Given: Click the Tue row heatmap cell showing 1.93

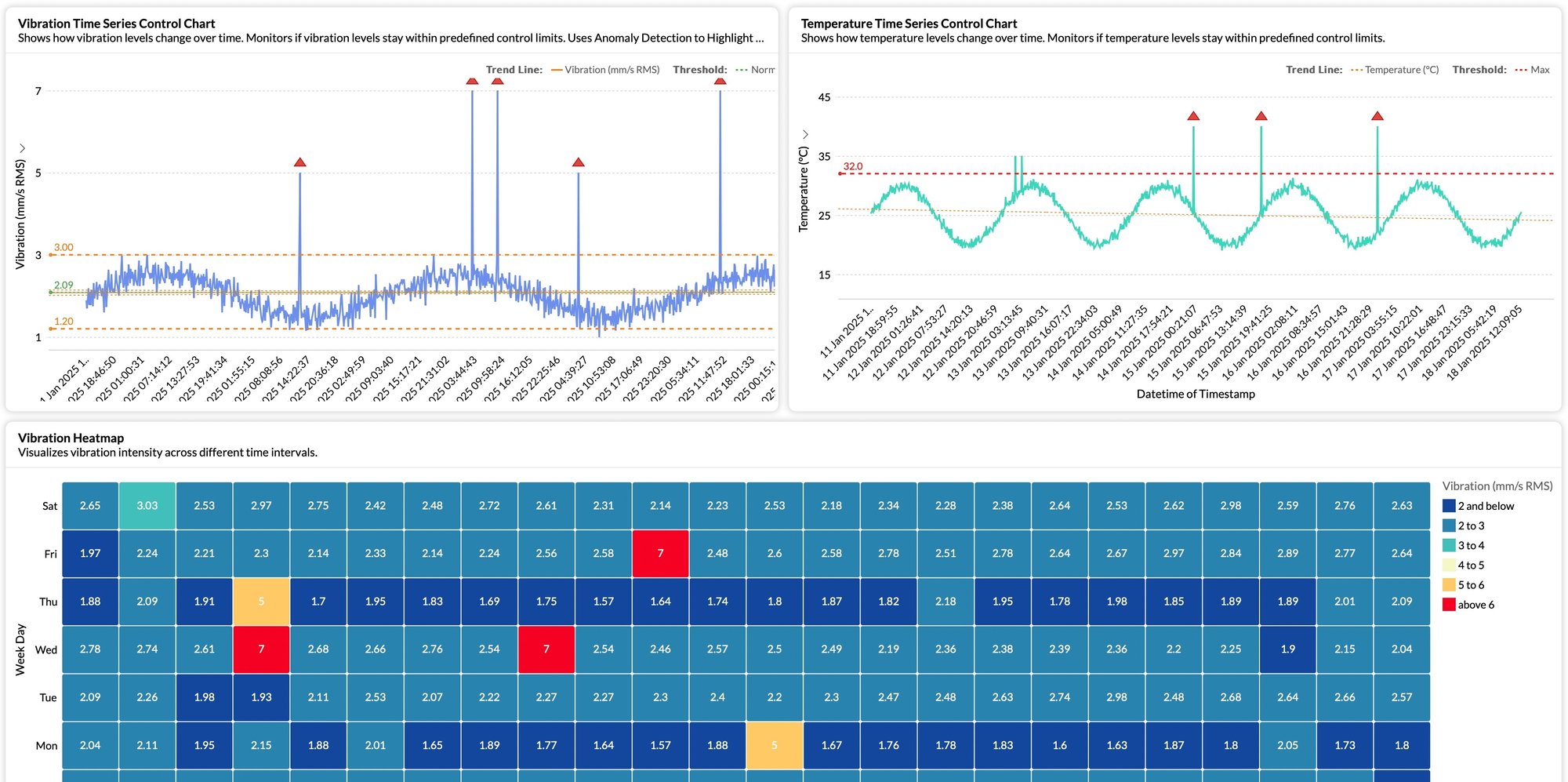Looking at the screenshot, I should 261,697.
